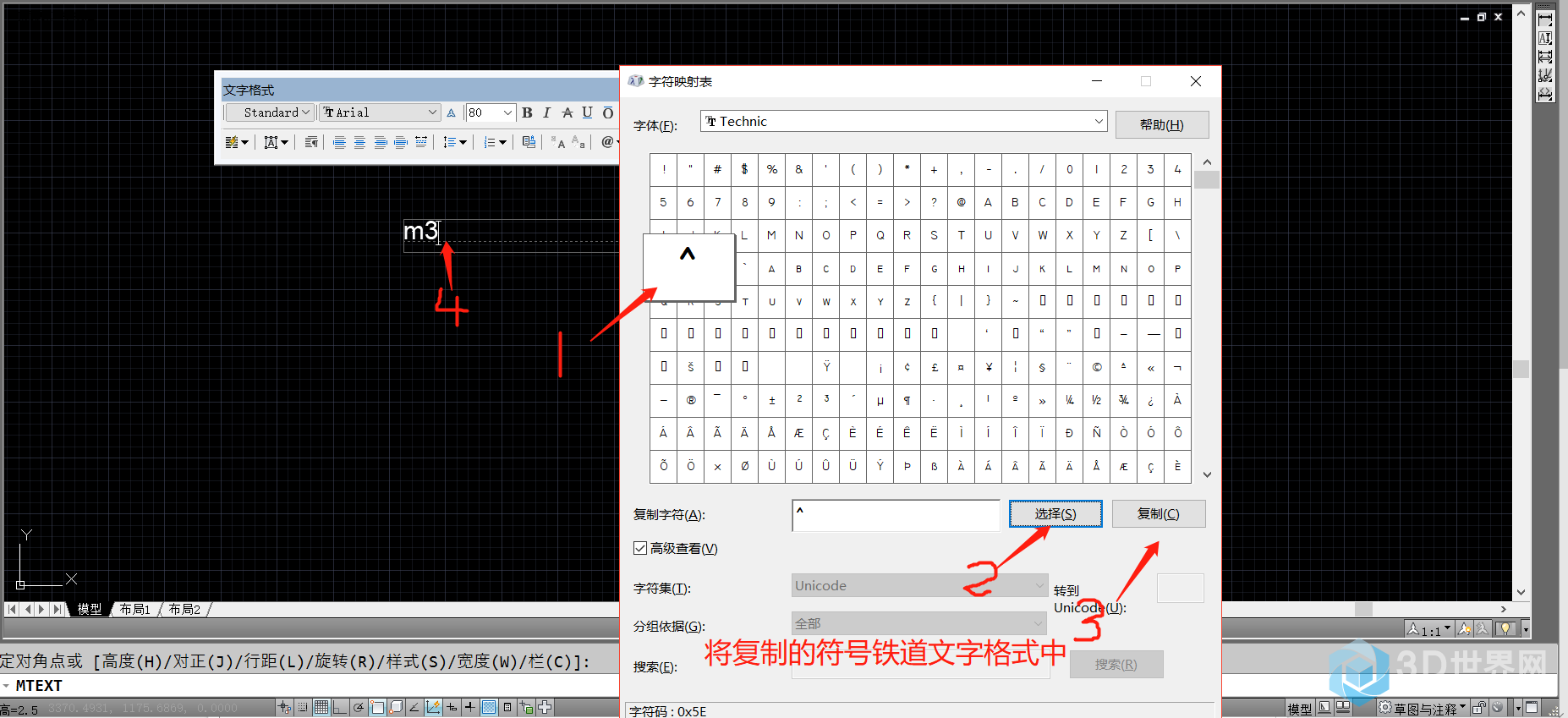Toggle ortho mode in status bar

(340, 708)
